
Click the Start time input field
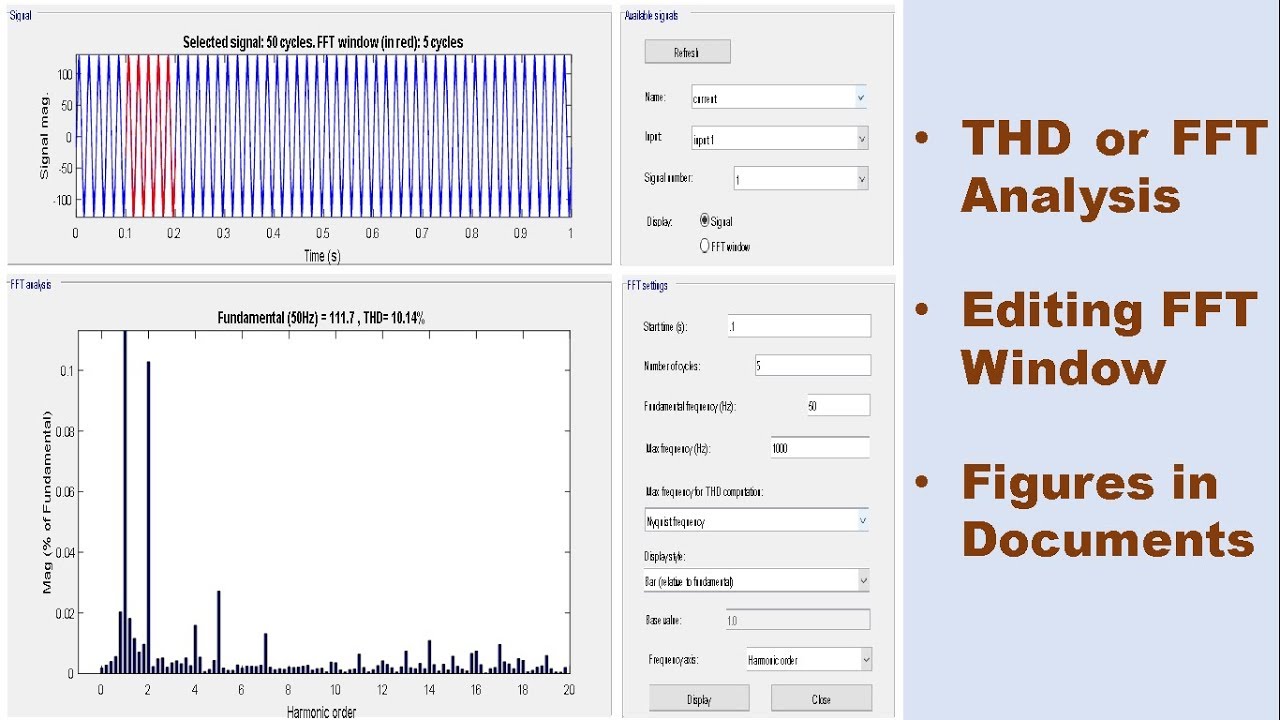pos(799,326)
